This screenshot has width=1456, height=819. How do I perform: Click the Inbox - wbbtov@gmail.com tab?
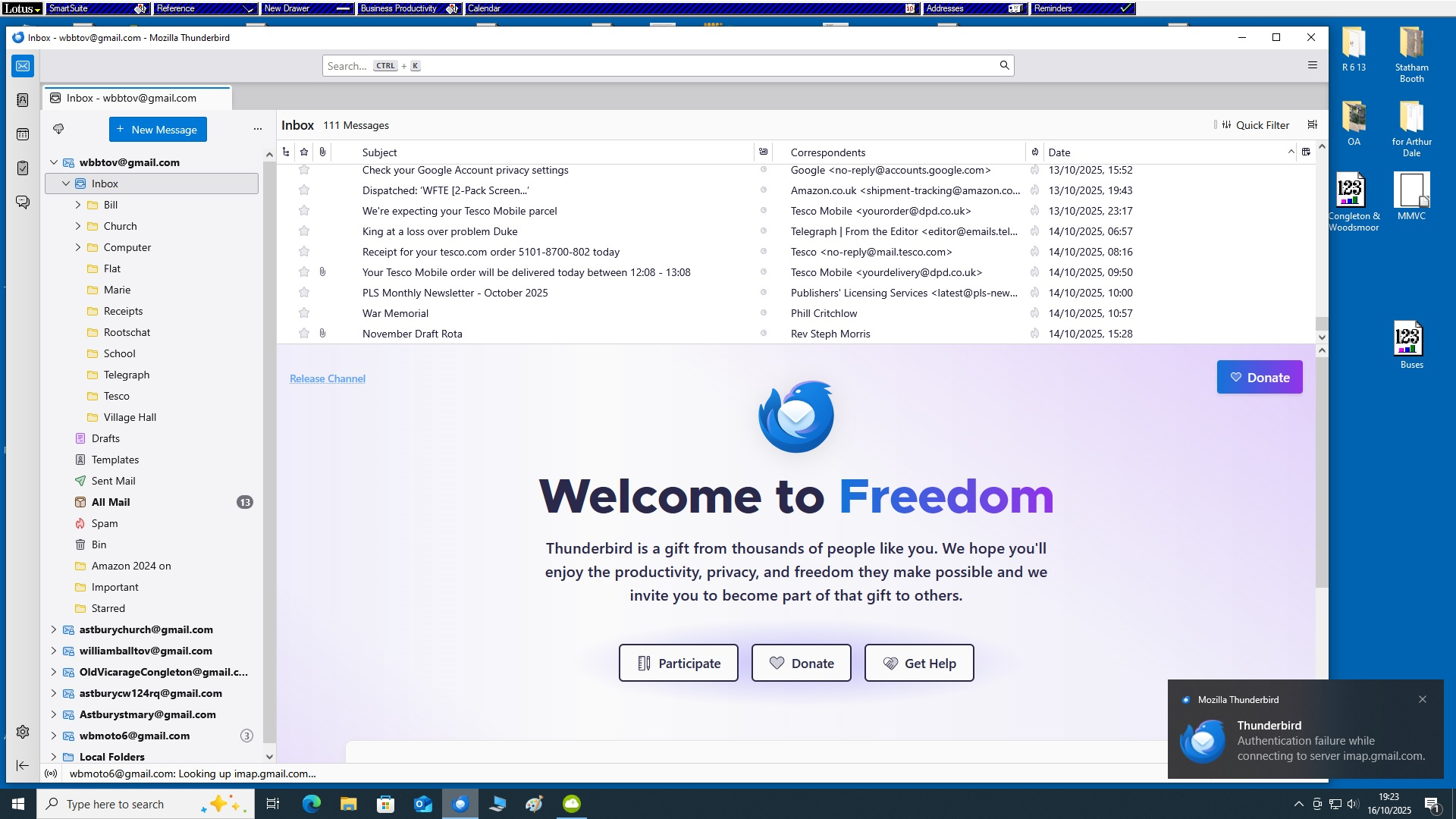[130, 98]
